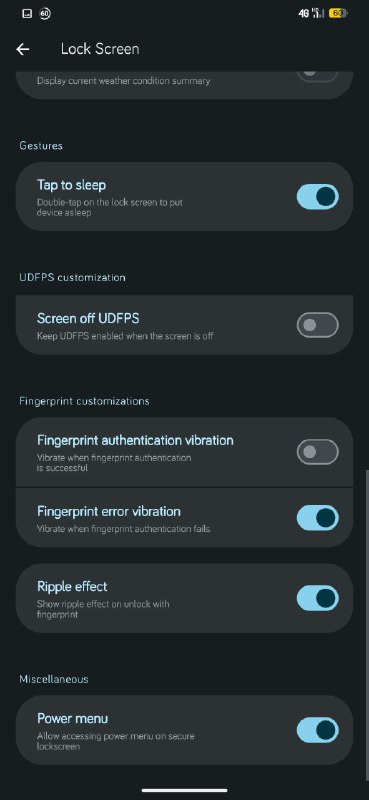Turn off Fingerprint error vibration switch
Viewport: 369px width, 800px height.
[317, 518]
